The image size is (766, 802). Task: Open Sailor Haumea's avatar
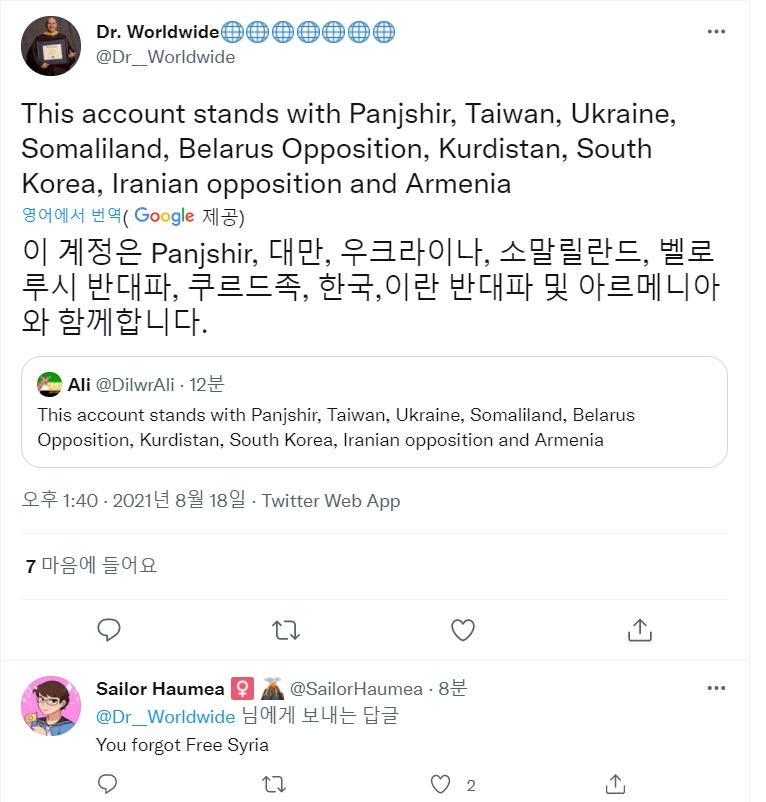(x=51, y=706)
